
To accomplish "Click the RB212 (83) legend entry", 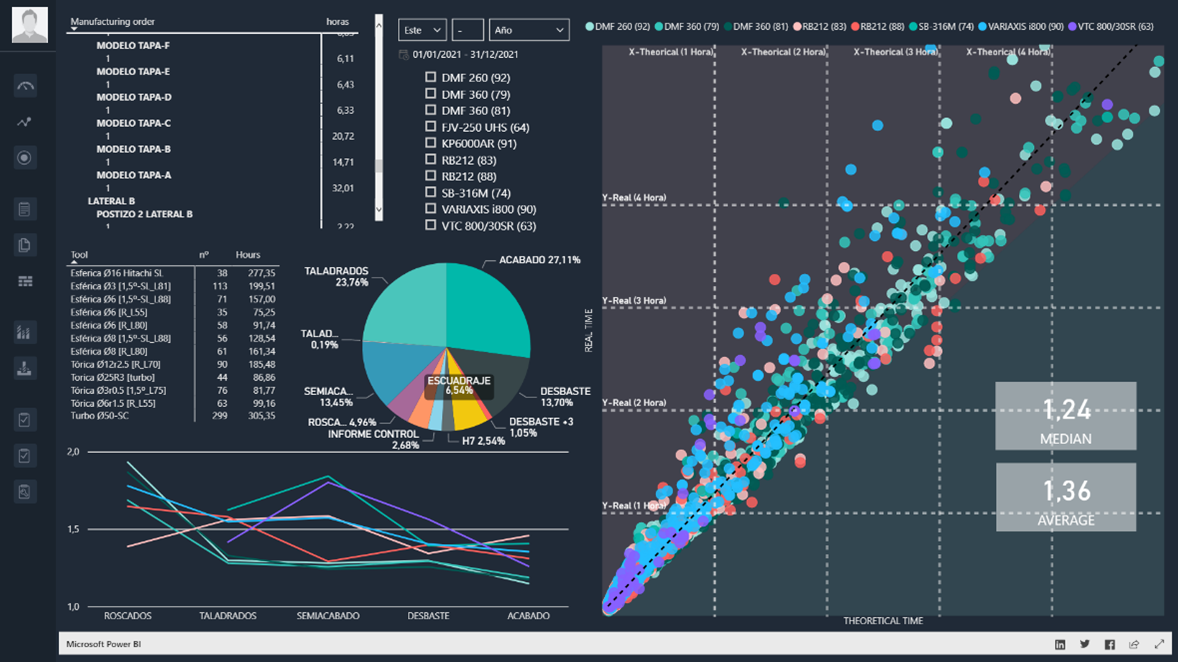I will 820,26.
